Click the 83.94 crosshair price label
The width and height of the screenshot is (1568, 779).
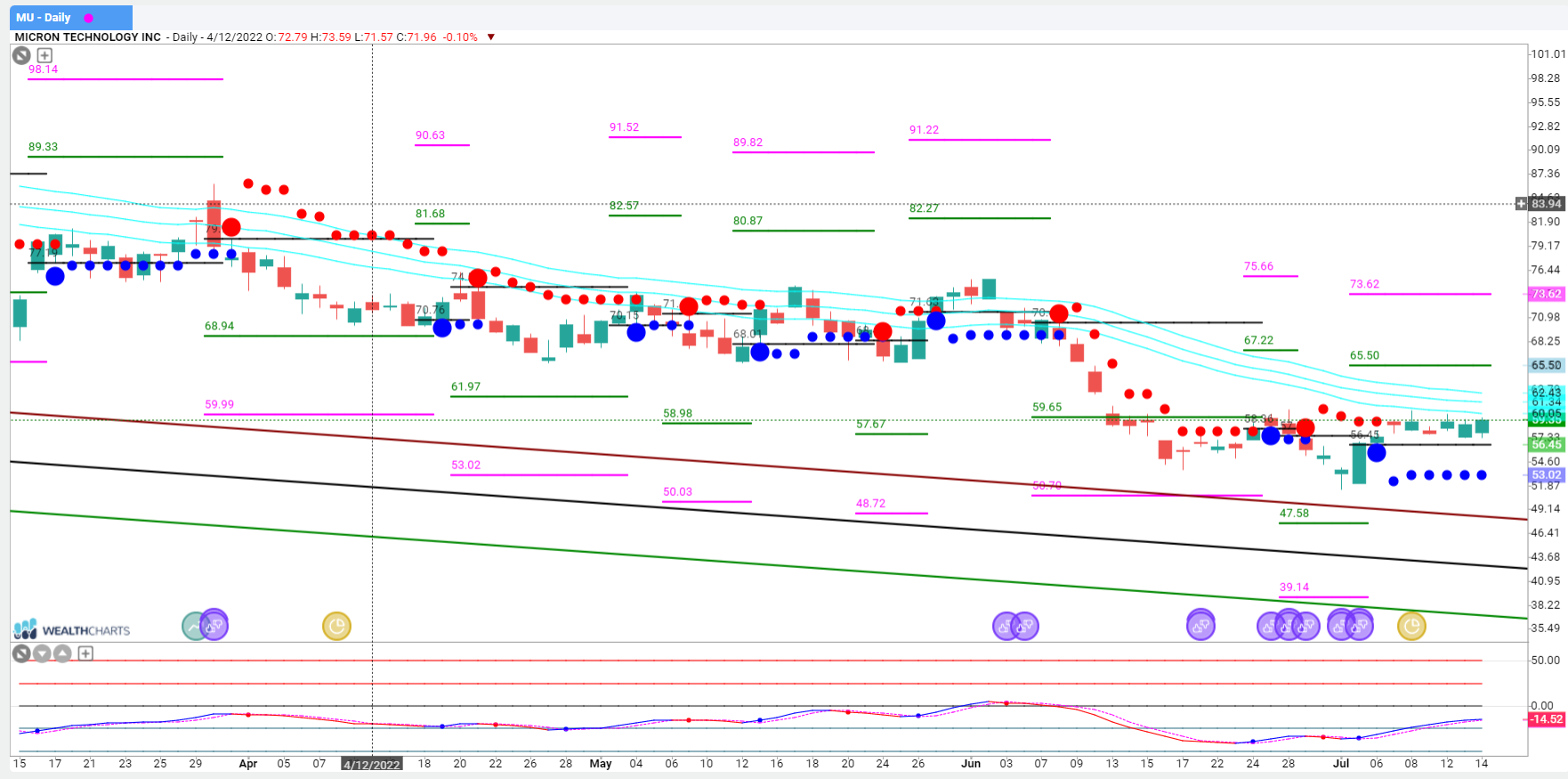[x=1547, y=204]
